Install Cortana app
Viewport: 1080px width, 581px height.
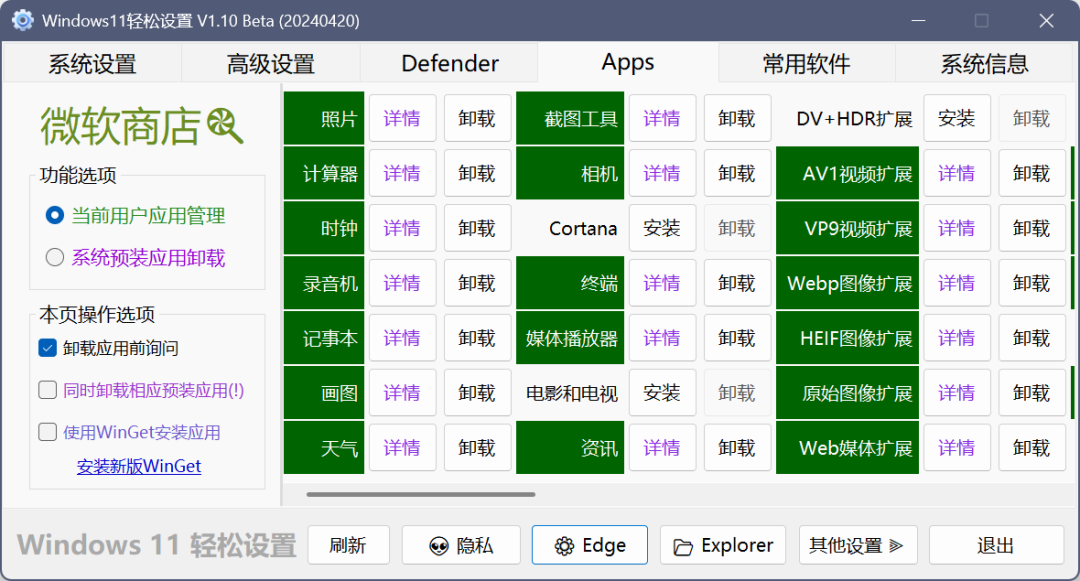(662, 228)
